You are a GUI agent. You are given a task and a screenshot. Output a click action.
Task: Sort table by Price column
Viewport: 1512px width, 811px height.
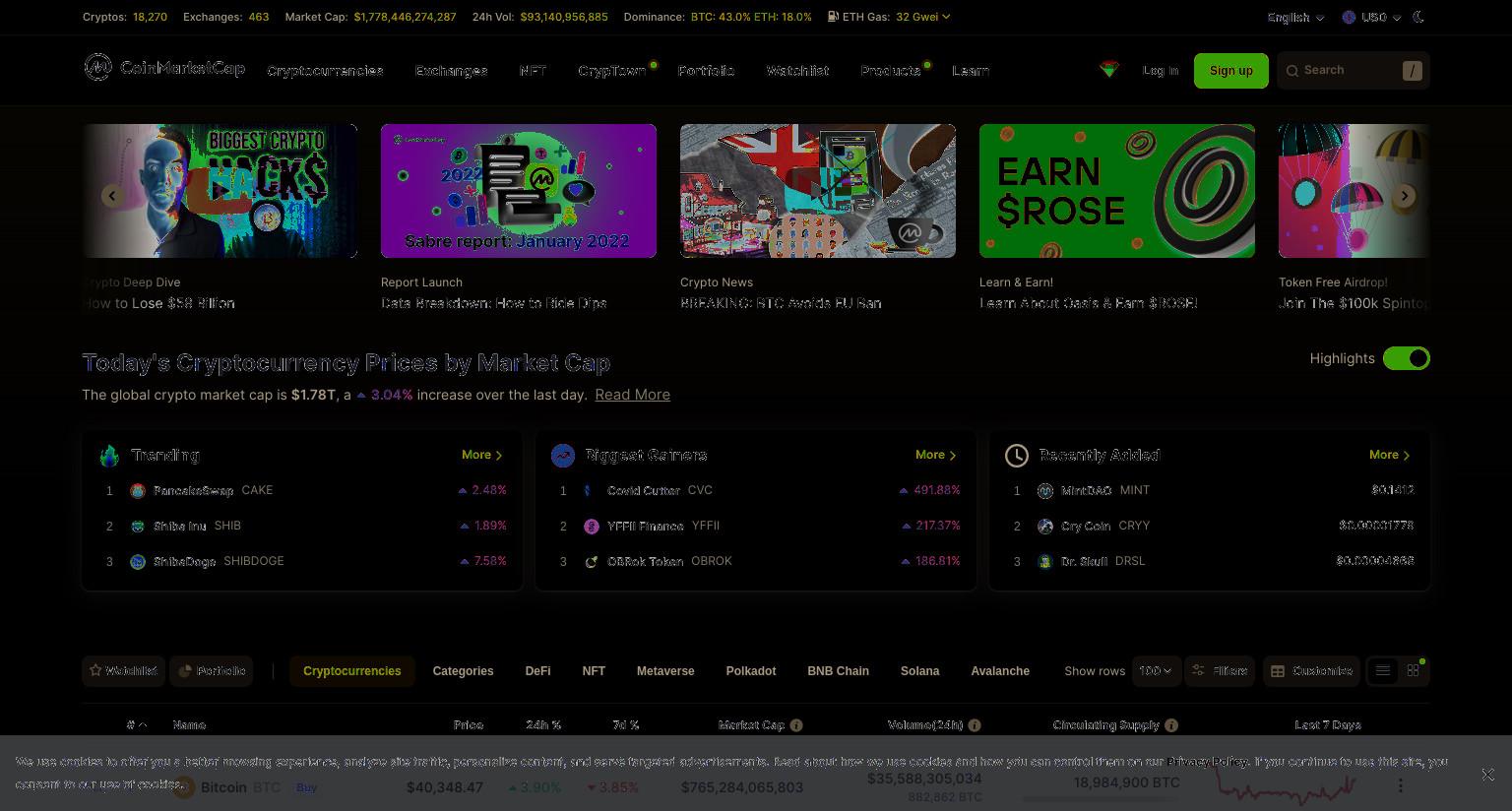(469, 725)
